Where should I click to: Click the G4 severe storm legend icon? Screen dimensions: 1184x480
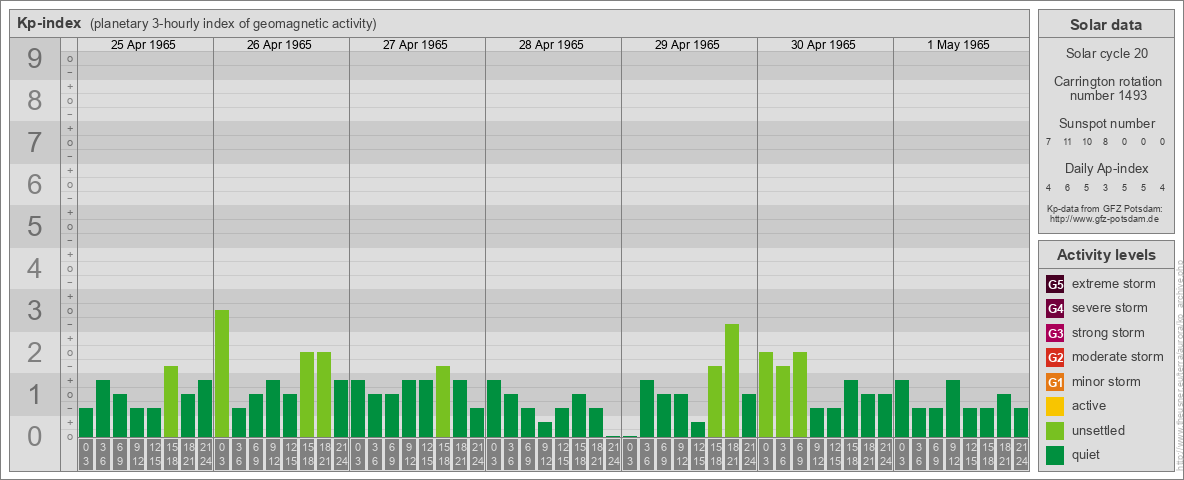[x=1055, y=309]
